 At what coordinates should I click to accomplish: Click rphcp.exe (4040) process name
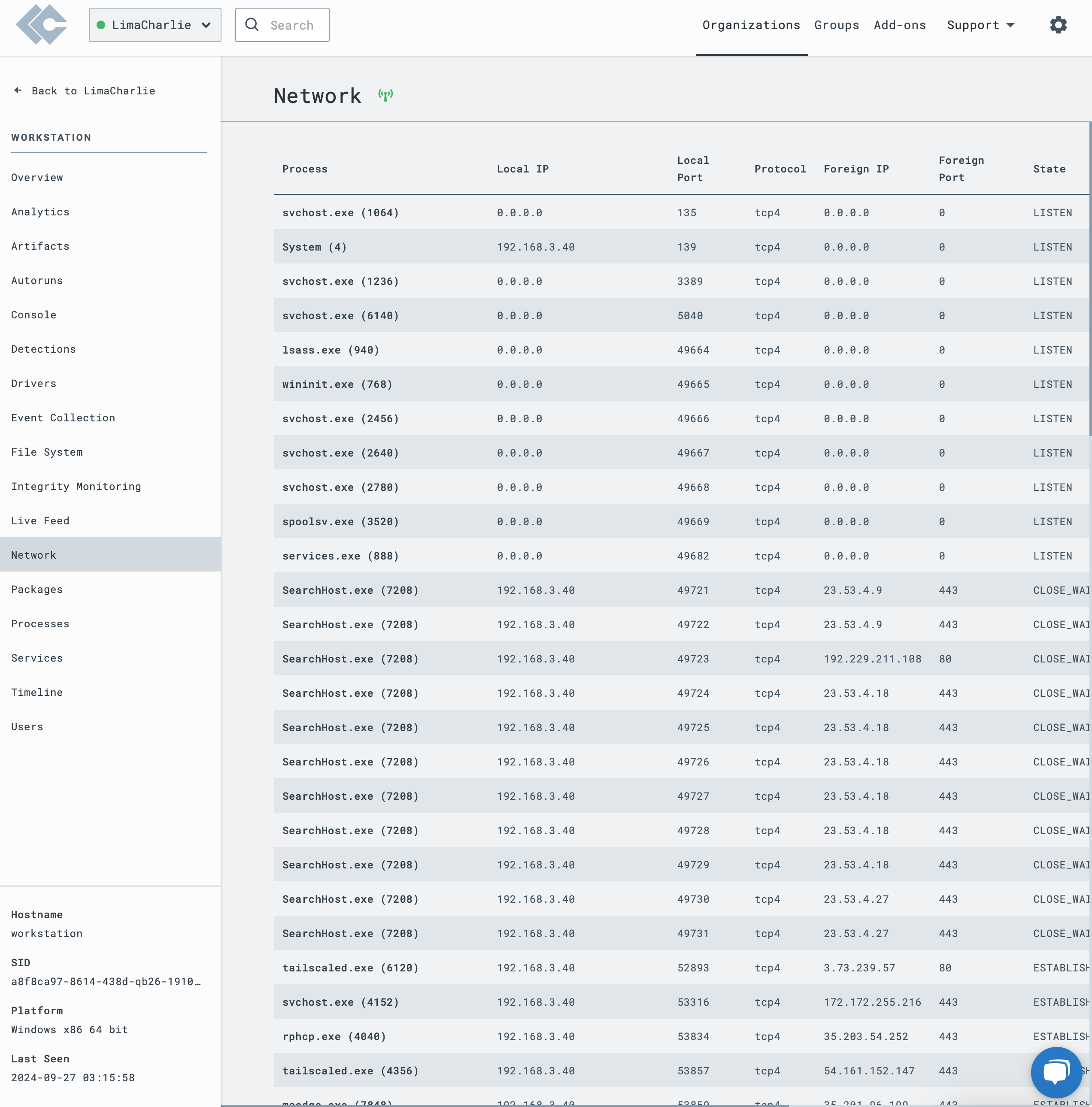334,1037
